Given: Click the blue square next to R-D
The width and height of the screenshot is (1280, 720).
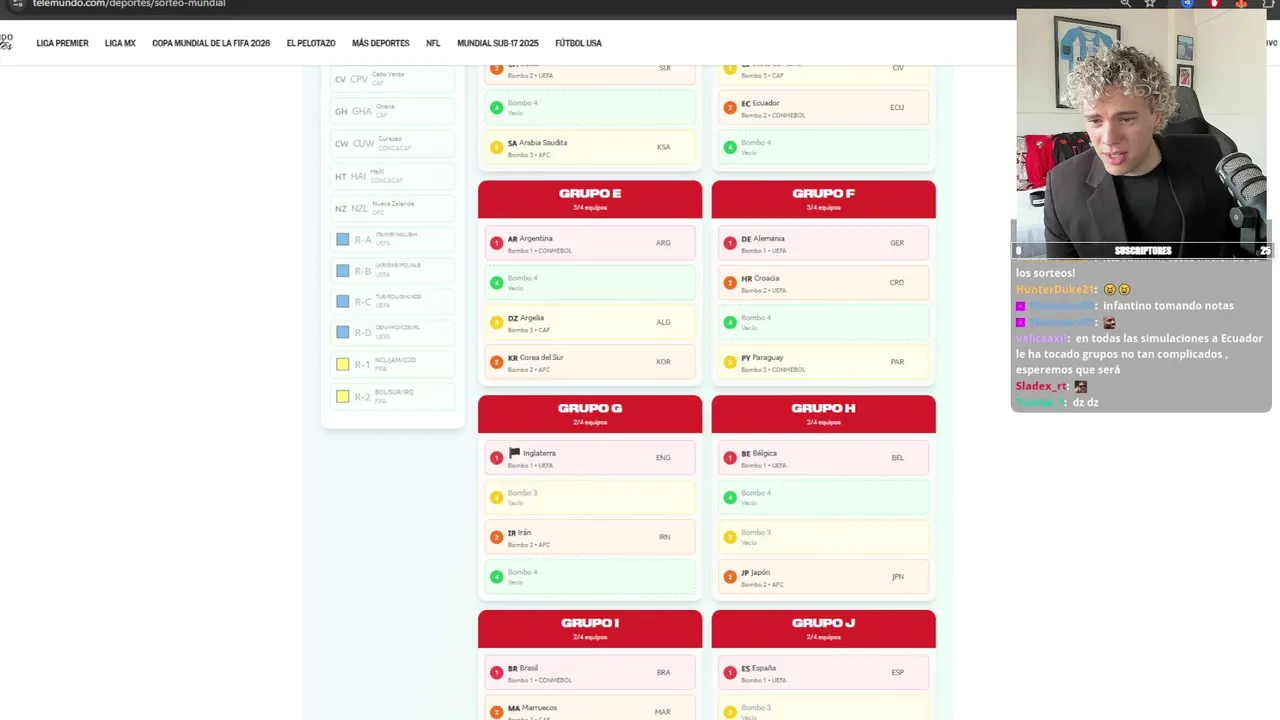Looking at the screenshot, I should tap(343, 332).
